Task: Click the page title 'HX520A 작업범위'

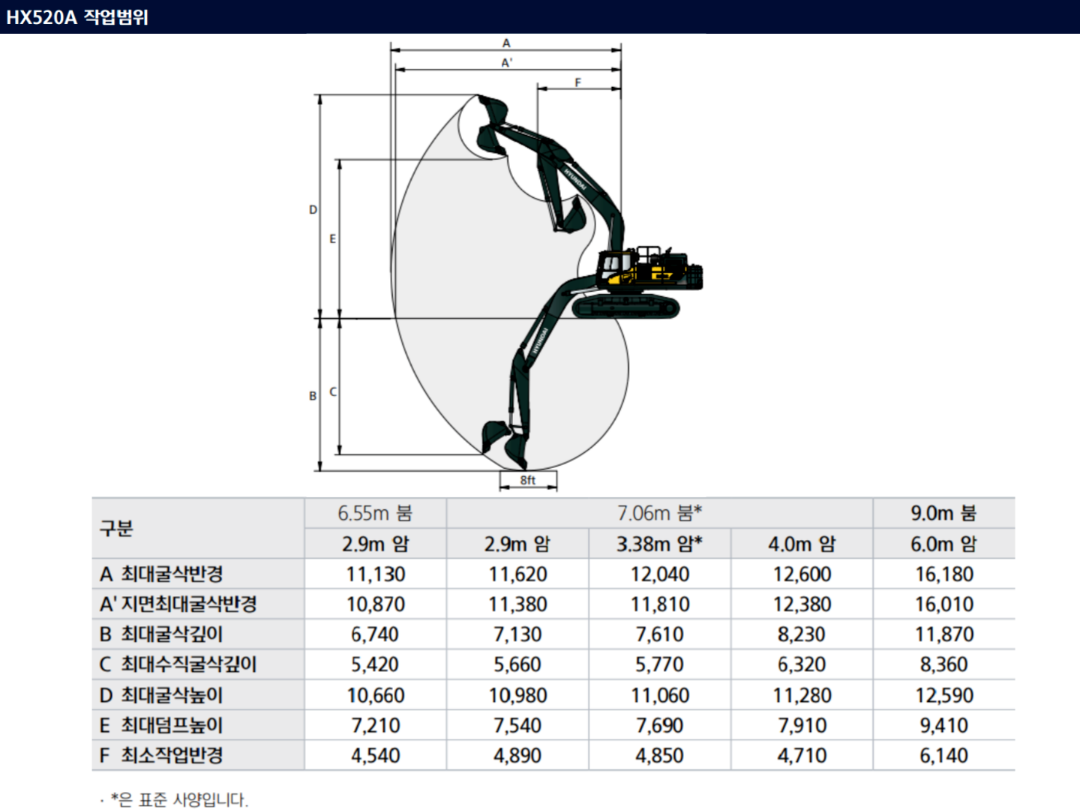Action: pos(77,17)
